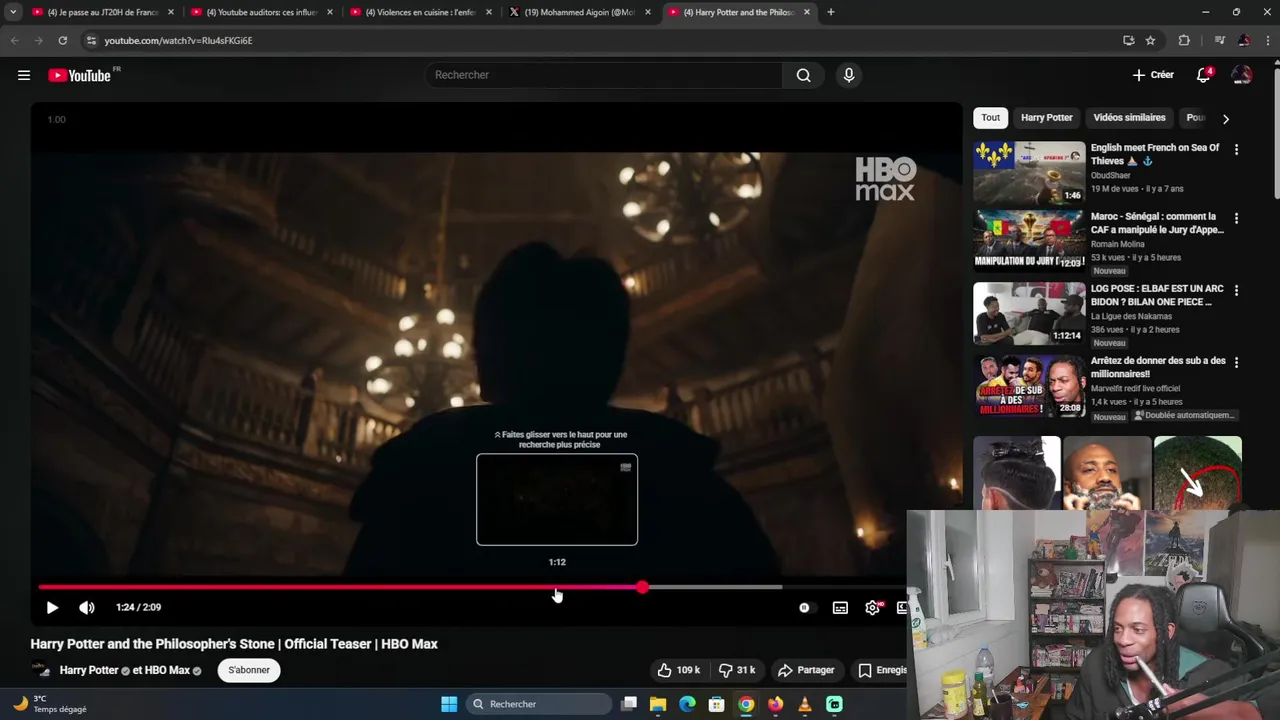This screenshot has width=1280, height=720.
Task: Open the Harry Potter channel name
Action: pos(89,670)
